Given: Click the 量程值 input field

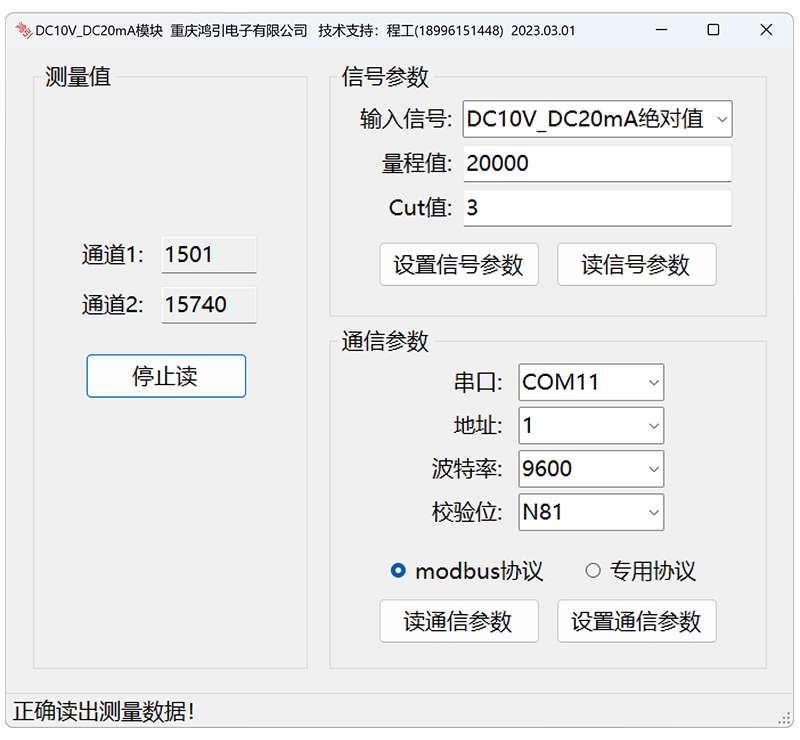Looking at the screenshot, I should tap(597, 163).
